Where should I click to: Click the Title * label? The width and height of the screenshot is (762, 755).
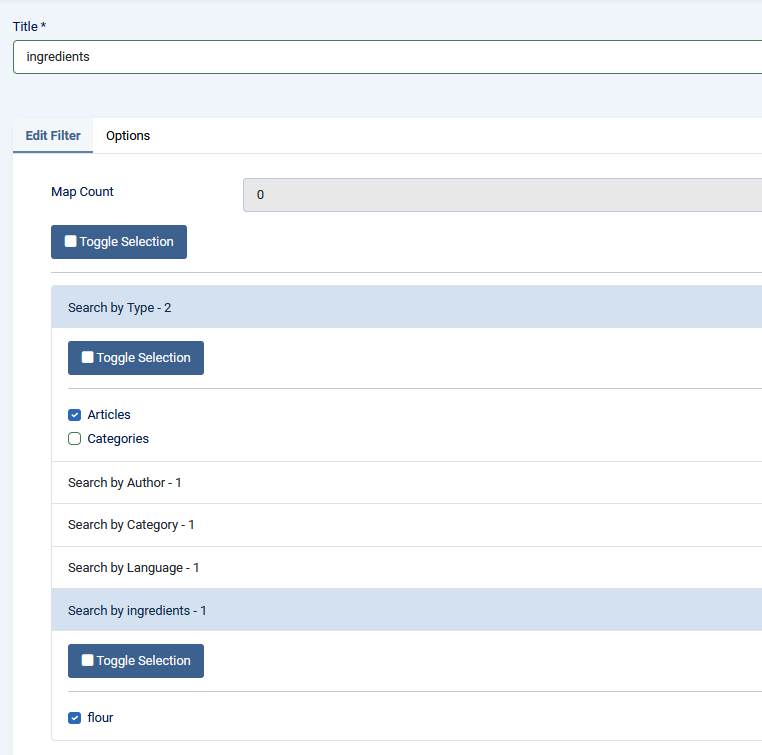click(29, 26)
